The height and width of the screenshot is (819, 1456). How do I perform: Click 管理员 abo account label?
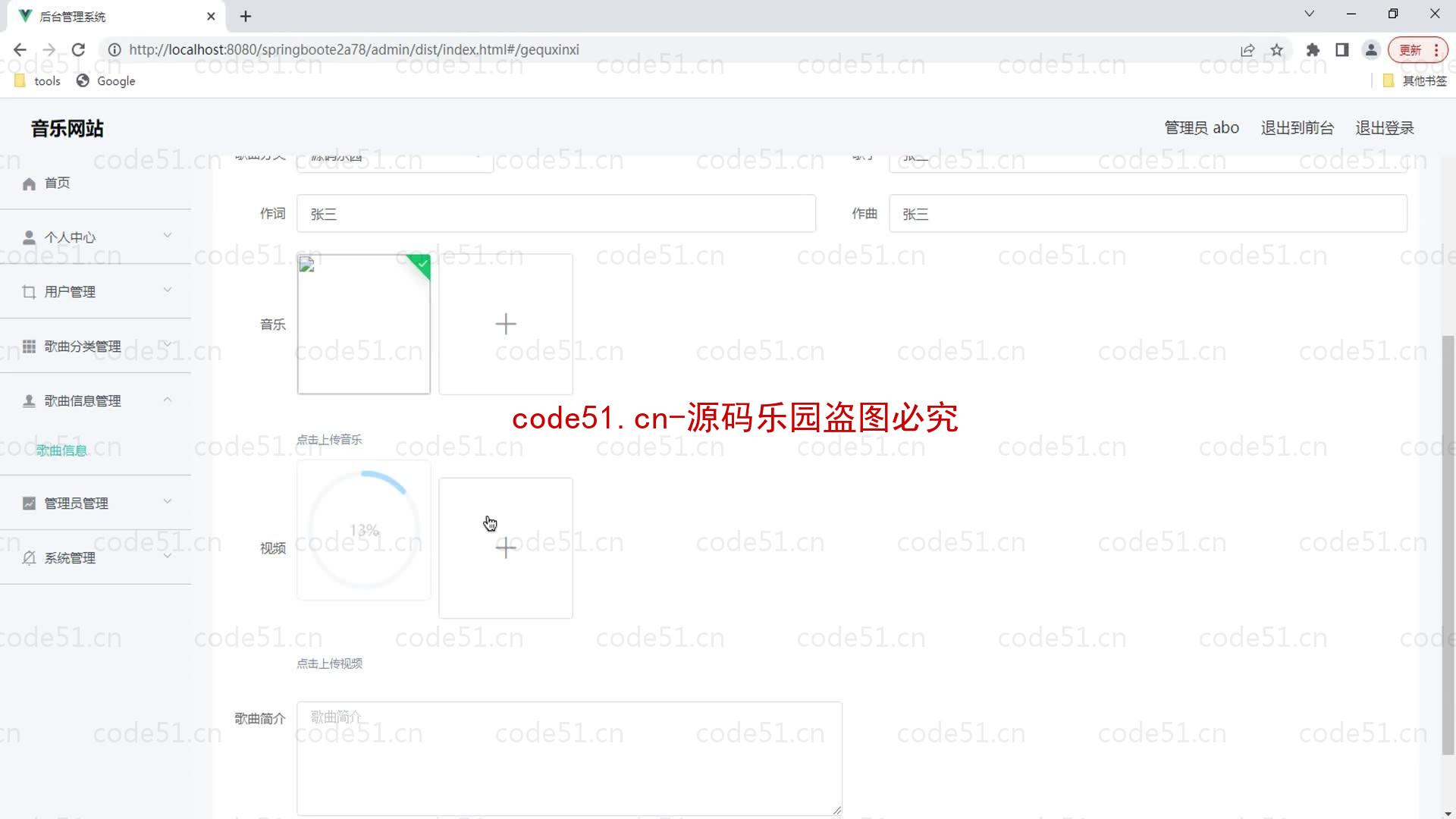pos(1202,128)
